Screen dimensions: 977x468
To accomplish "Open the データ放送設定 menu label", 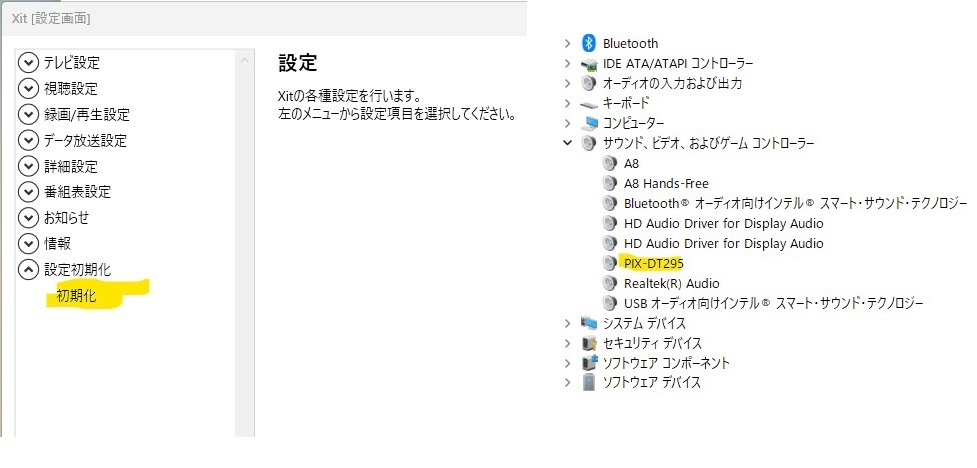I will pyautogui.click(x=85, y=141).
